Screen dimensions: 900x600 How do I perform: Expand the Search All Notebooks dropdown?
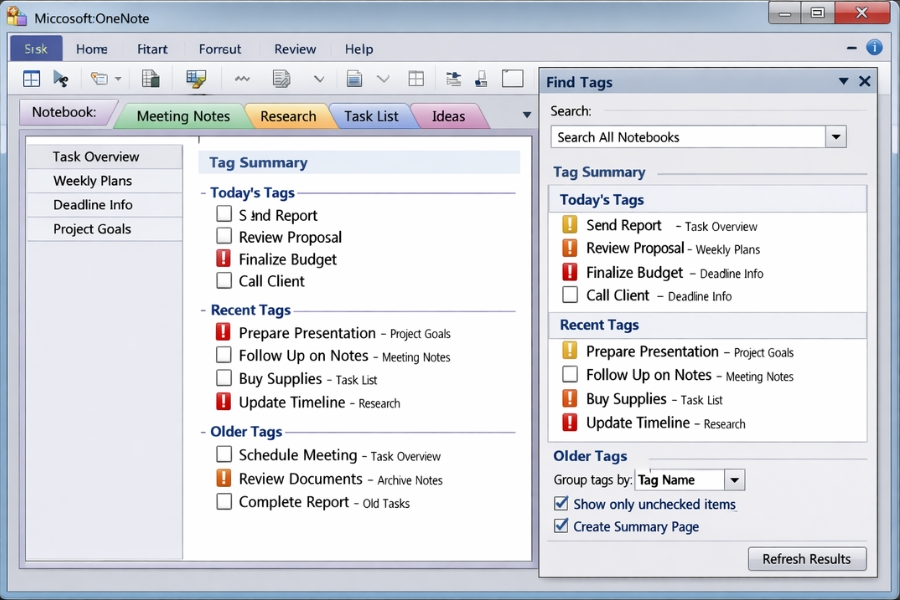pos(836,136)
